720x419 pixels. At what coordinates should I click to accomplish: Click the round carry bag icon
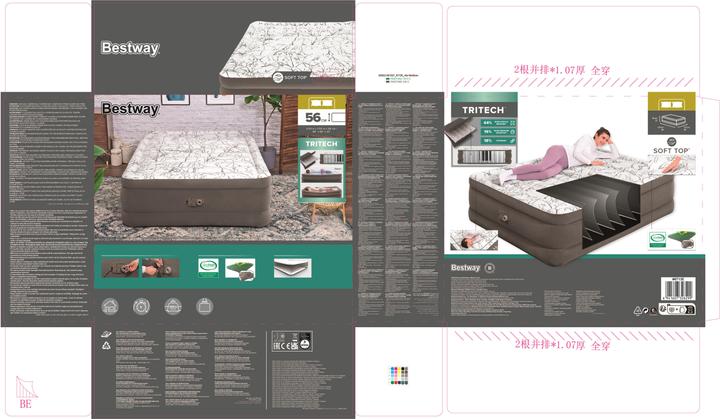coord(205,306)
